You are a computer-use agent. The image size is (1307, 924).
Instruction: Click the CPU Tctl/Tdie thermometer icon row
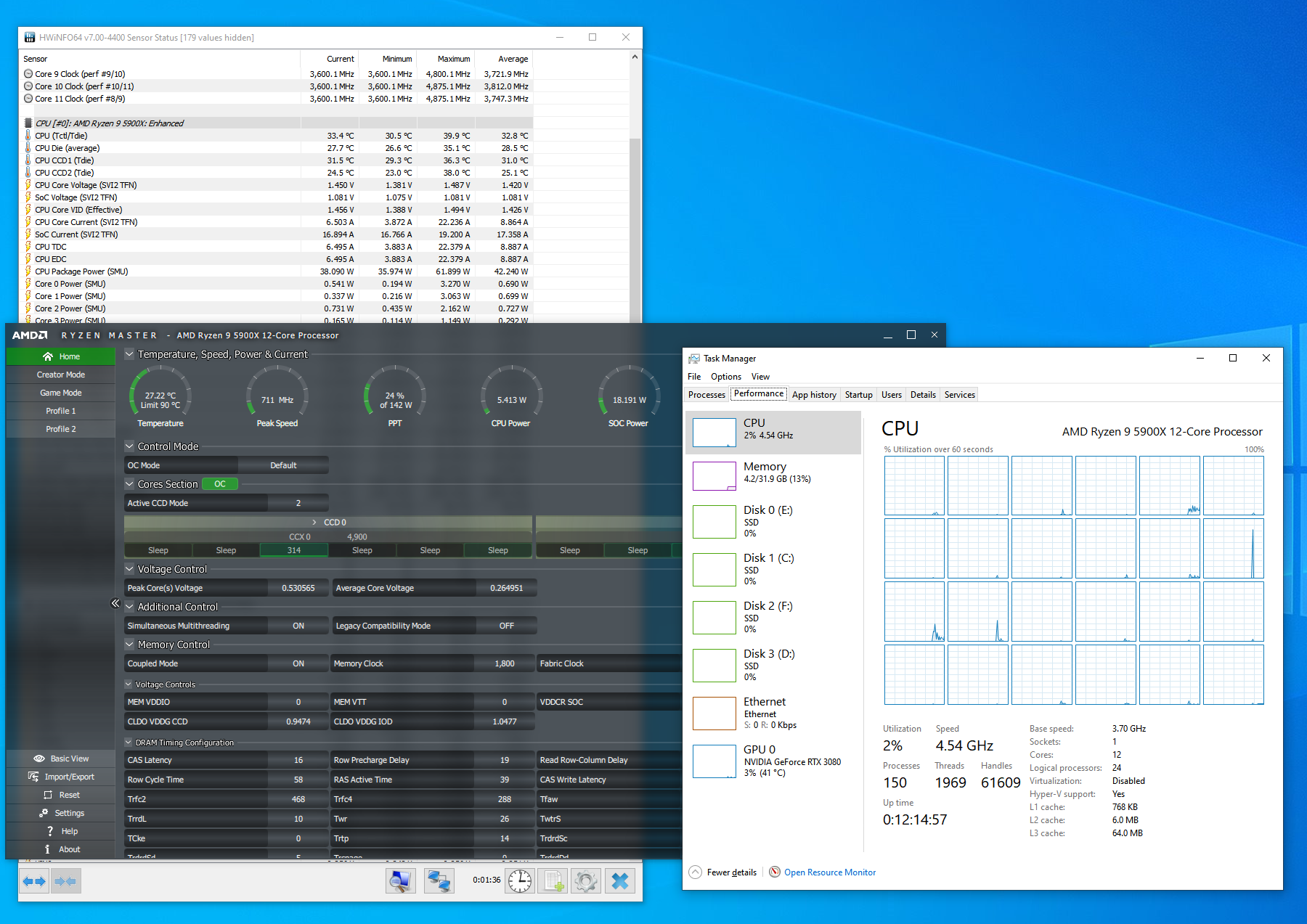coord(28,136)
